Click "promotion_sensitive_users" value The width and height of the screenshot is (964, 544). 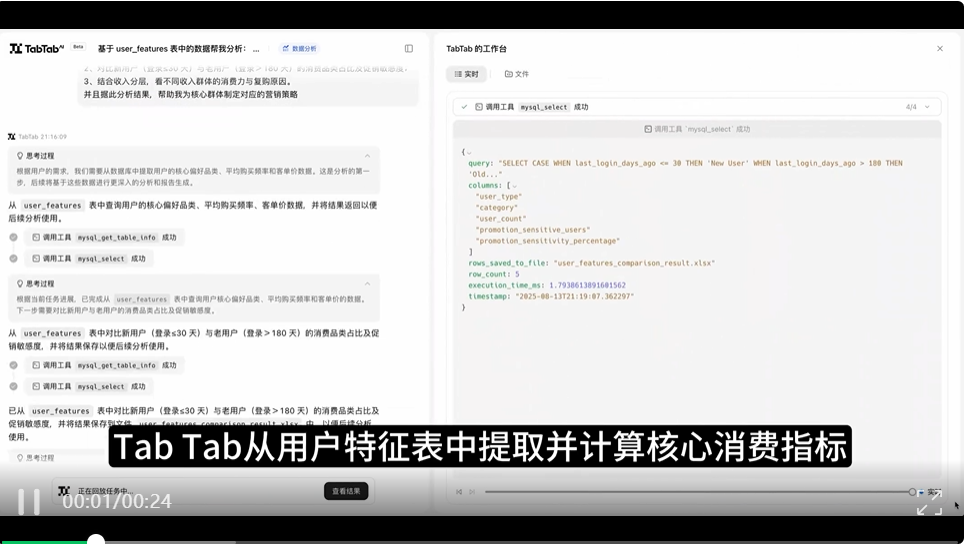(532, 230)
